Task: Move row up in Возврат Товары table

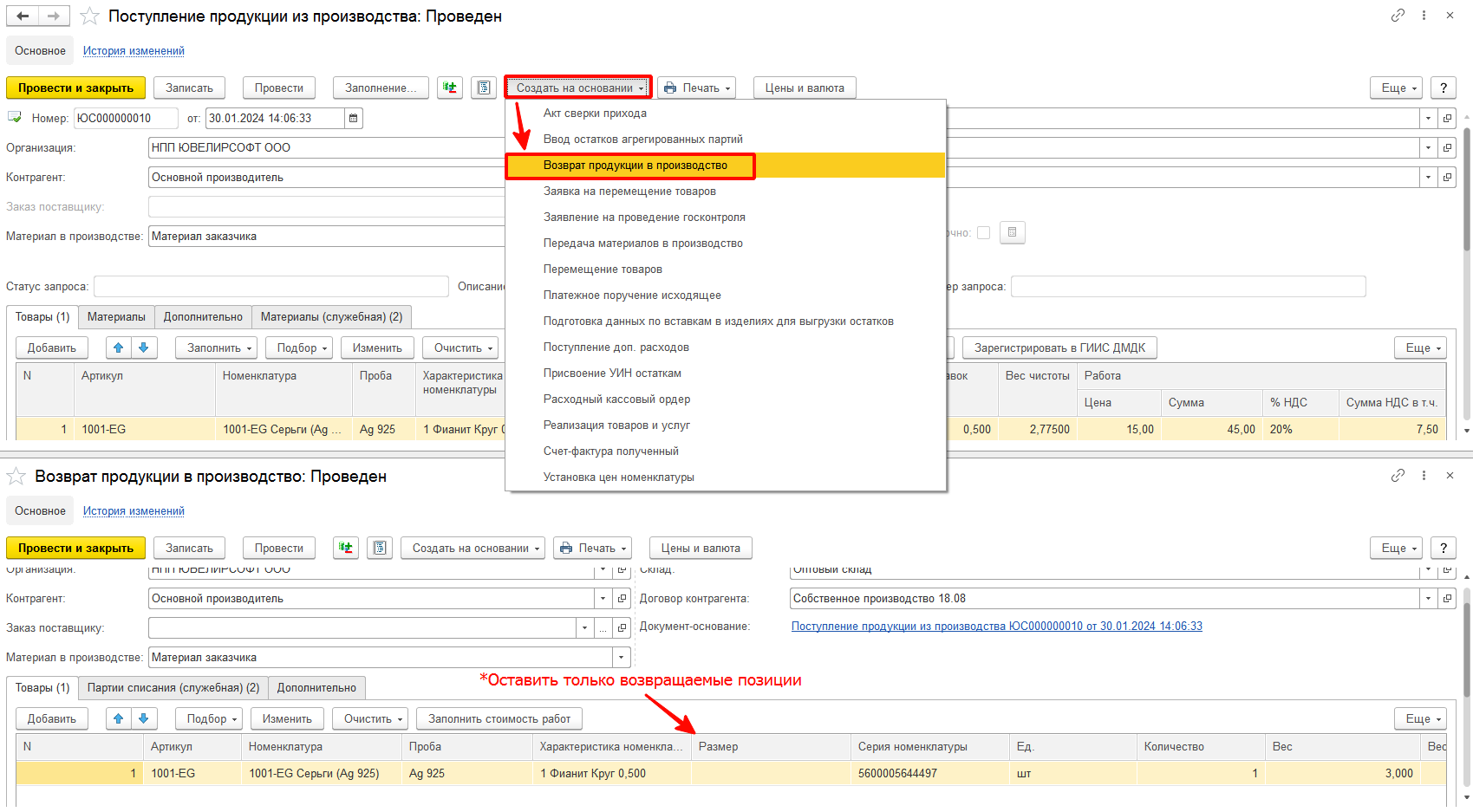Action: (x=119, y=718)
